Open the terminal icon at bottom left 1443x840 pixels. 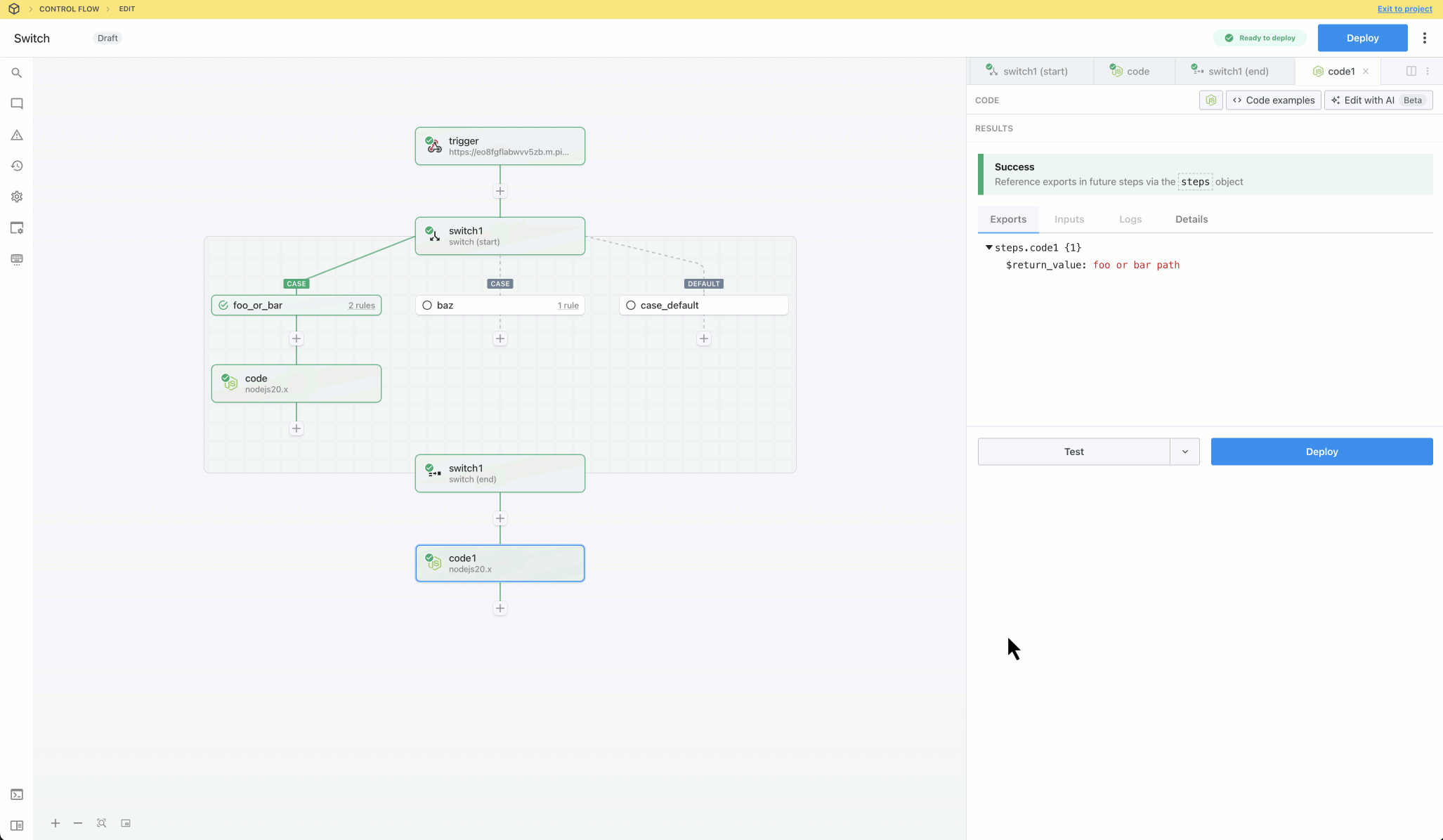click(x=17, y=794)
